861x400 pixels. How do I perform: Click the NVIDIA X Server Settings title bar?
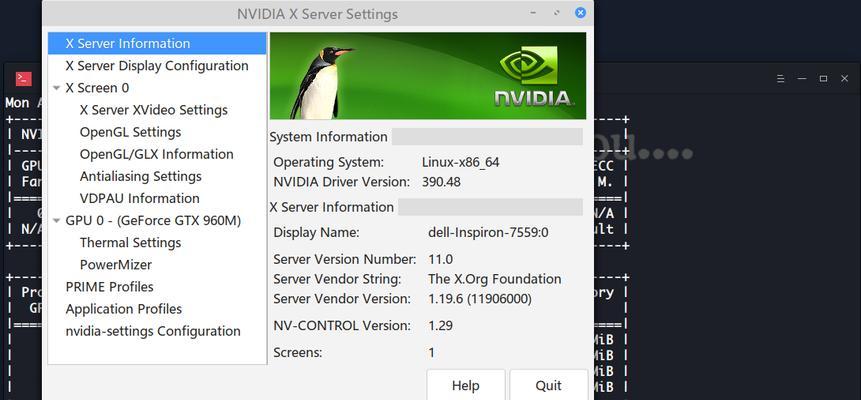pyautogui.click(x=317, y=13)
